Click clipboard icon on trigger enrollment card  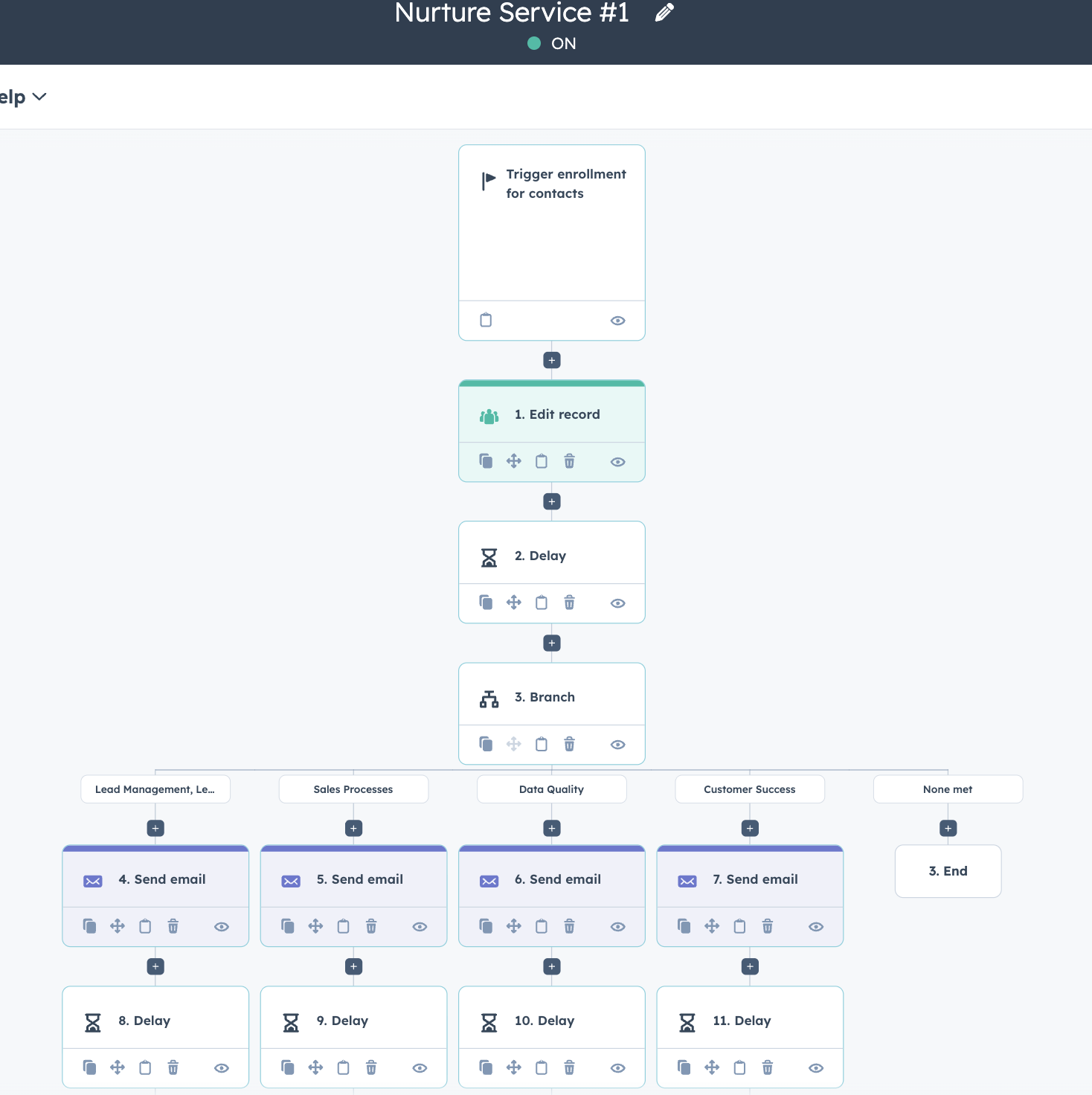pos(486,320)
